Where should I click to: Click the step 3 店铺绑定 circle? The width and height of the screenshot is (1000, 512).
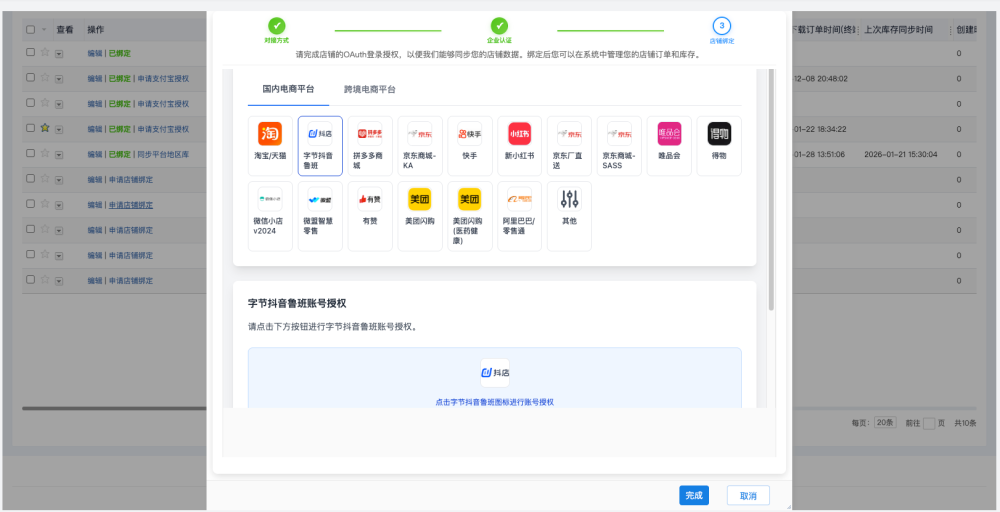click(x=721, y=26)
